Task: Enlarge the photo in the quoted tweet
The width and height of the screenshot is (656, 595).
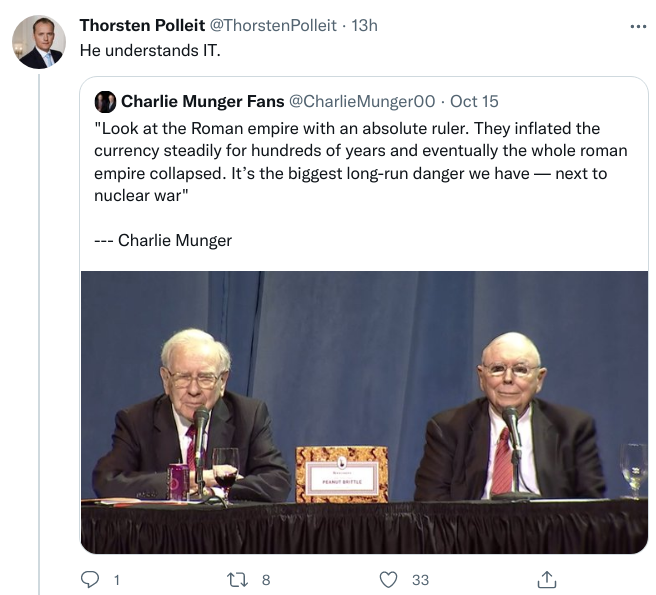Action: (x=364, y=412)
